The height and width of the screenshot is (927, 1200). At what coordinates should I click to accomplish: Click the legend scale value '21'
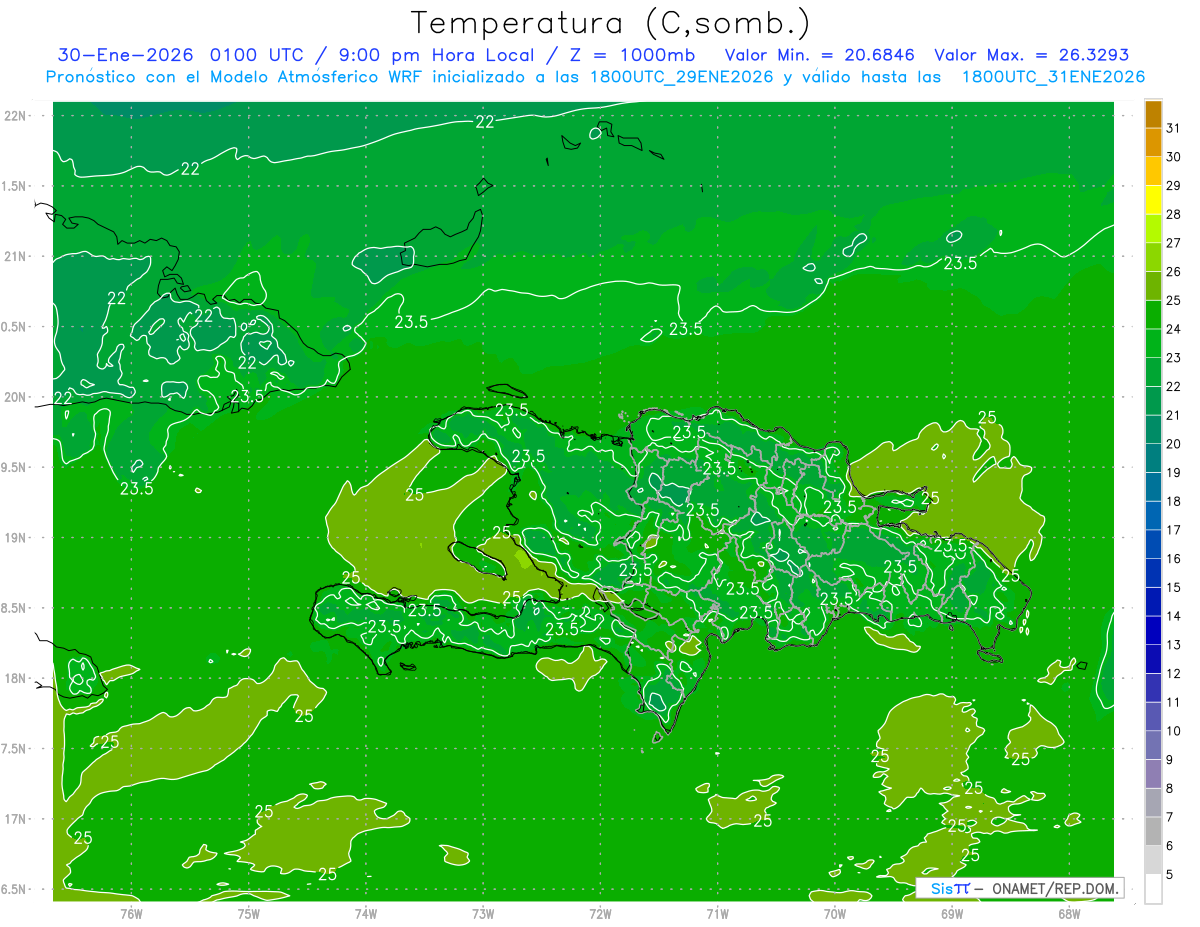pyautogui.click(x=1173, y=415)
